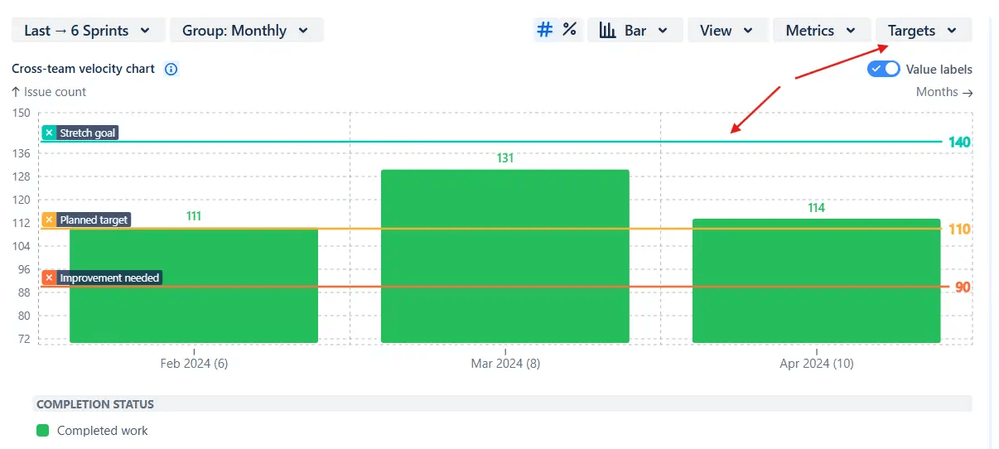Click the Cross-team velocity chart title

coord(83,69)
